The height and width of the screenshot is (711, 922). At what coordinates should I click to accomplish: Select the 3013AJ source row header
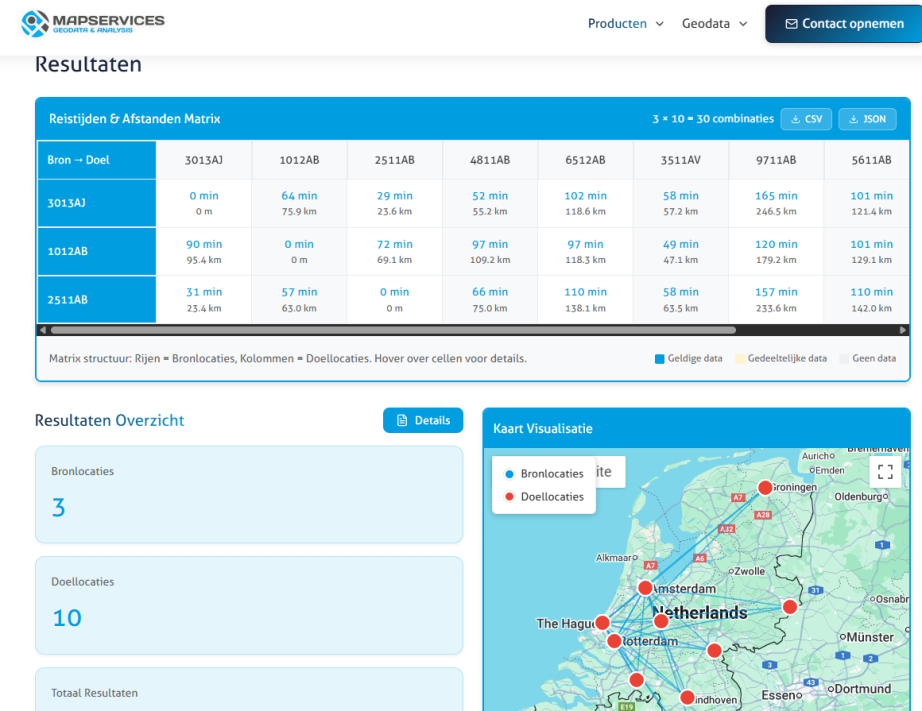tap(96, 203)
